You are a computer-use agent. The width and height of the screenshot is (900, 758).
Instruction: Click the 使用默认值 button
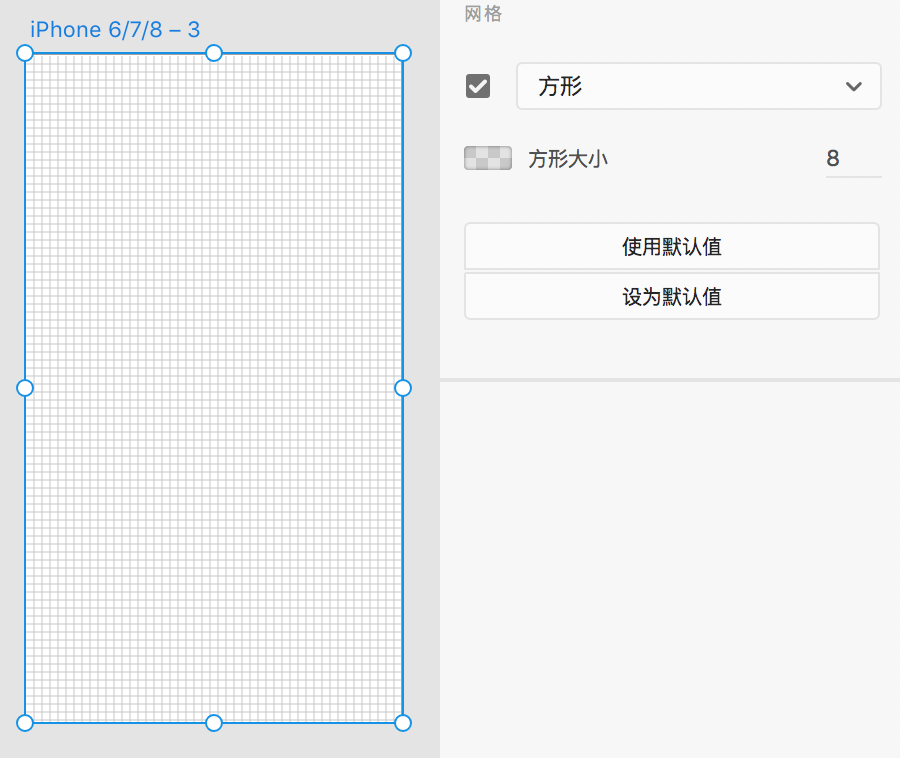672,246
